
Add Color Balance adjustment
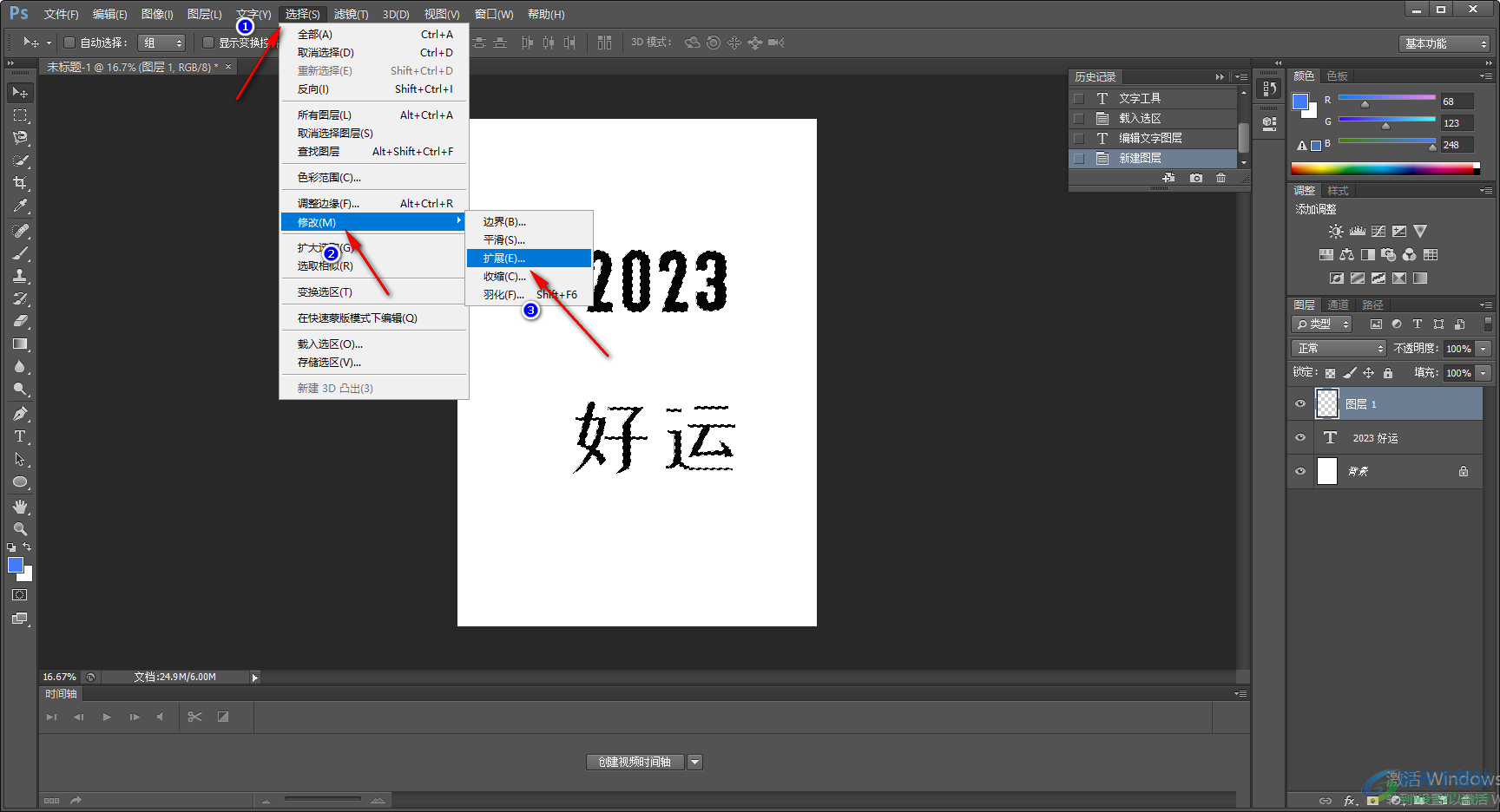tap(1347, 255)
